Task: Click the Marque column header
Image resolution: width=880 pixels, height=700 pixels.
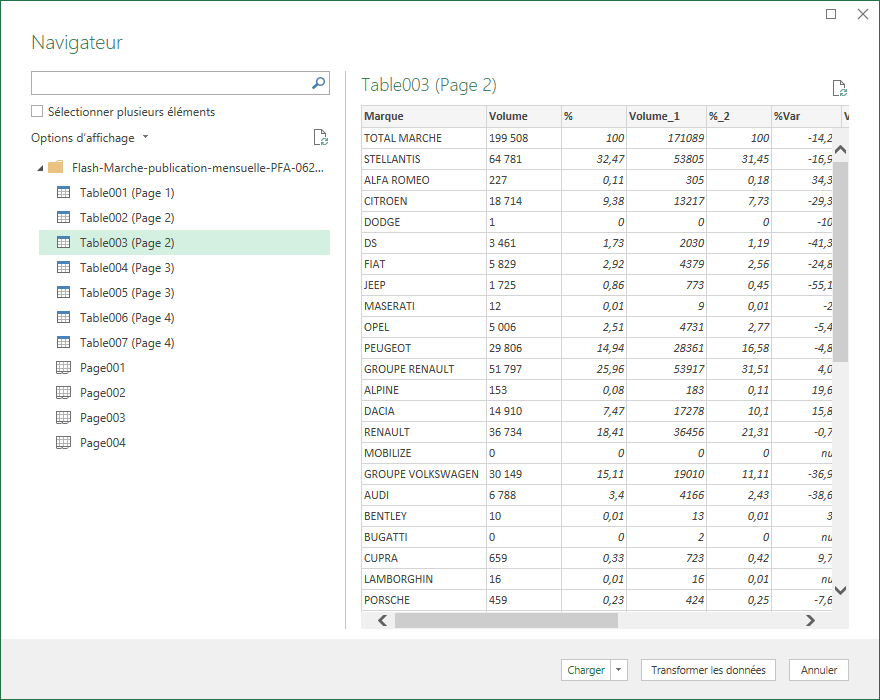Action: (x=424, y=116)
